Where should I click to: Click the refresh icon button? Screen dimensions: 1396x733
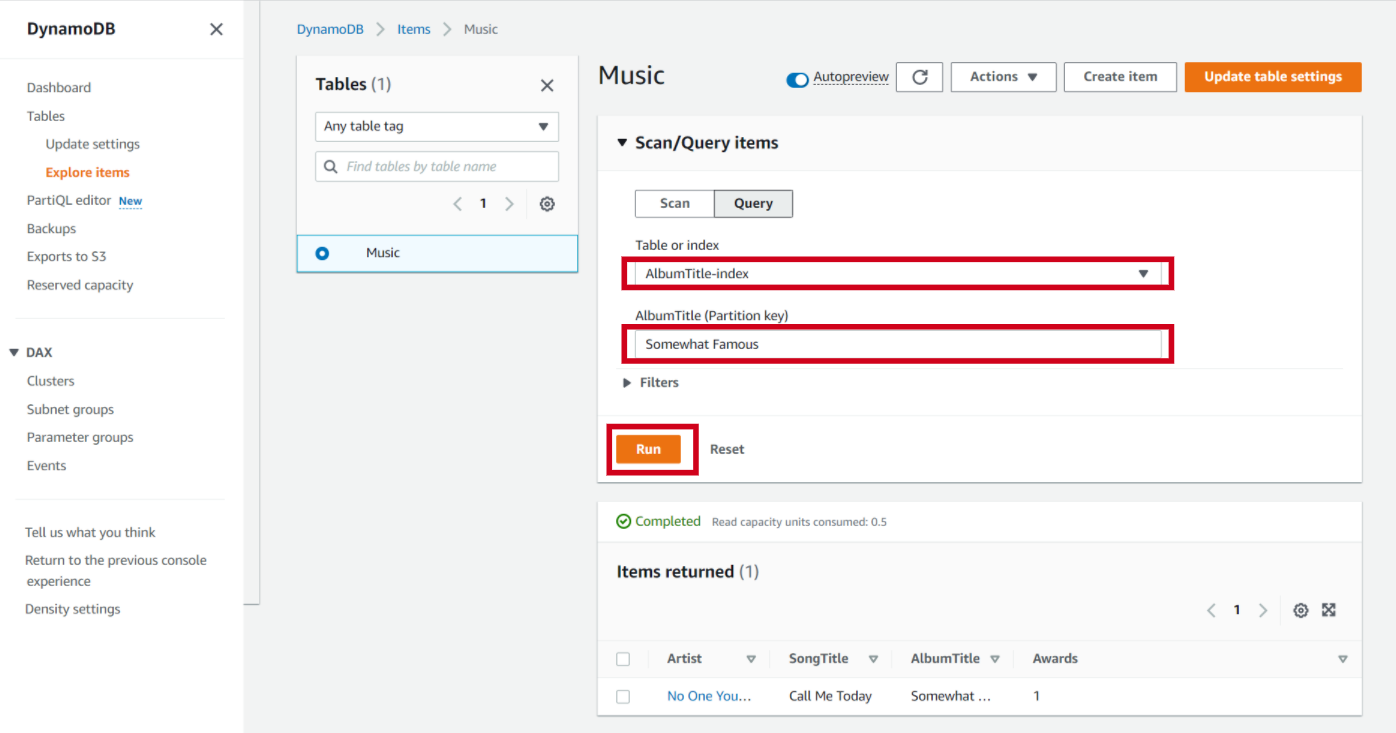919,77
